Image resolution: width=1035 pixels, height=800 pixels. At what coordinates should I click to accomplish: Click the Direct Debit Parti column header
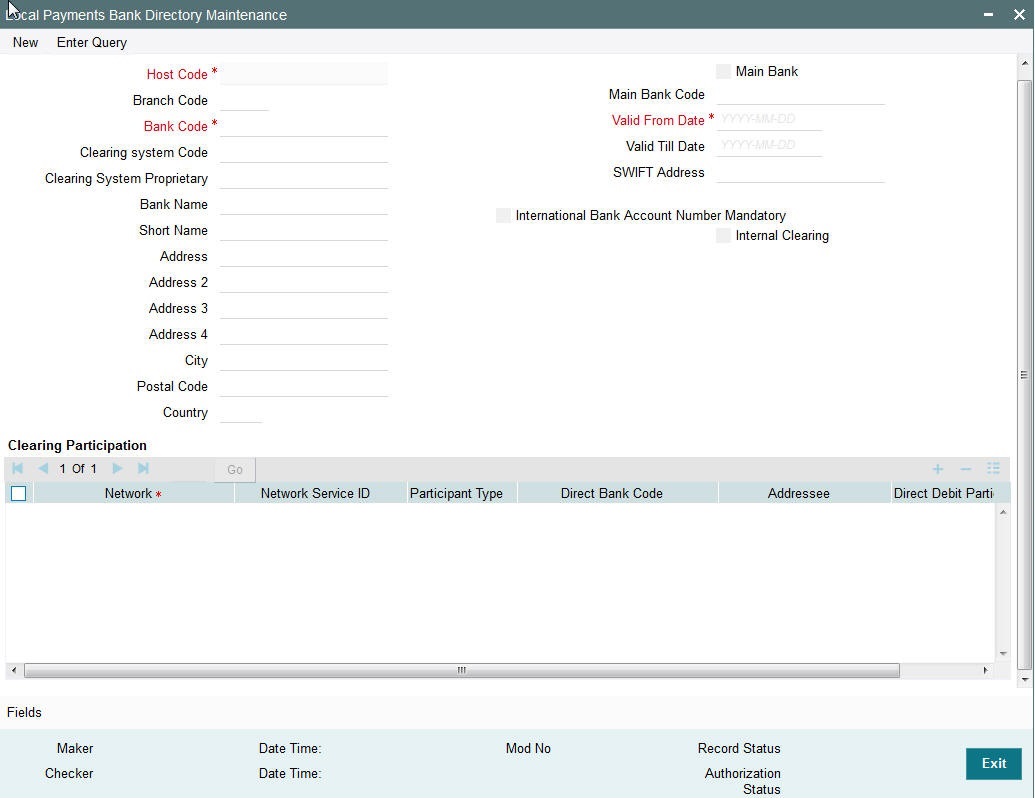point(943,493)
